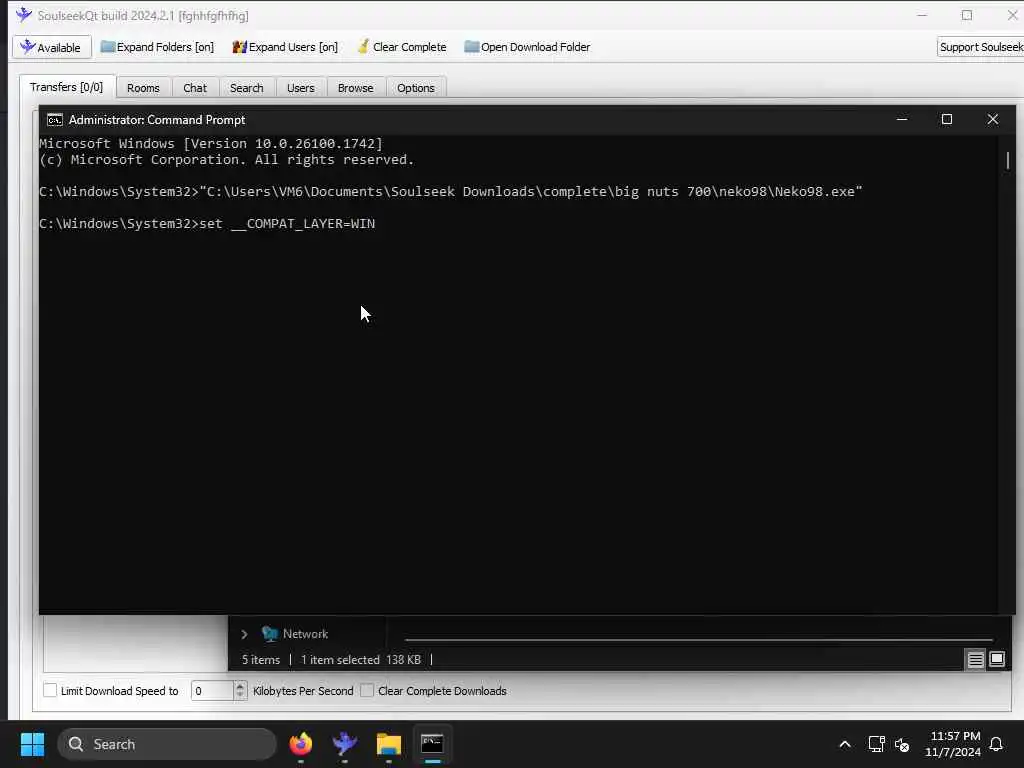This screenshot has height=768, width=1024.
Task: Minimize the Command Prompt window
Action: pyautogui.click(x=902, y=120)
